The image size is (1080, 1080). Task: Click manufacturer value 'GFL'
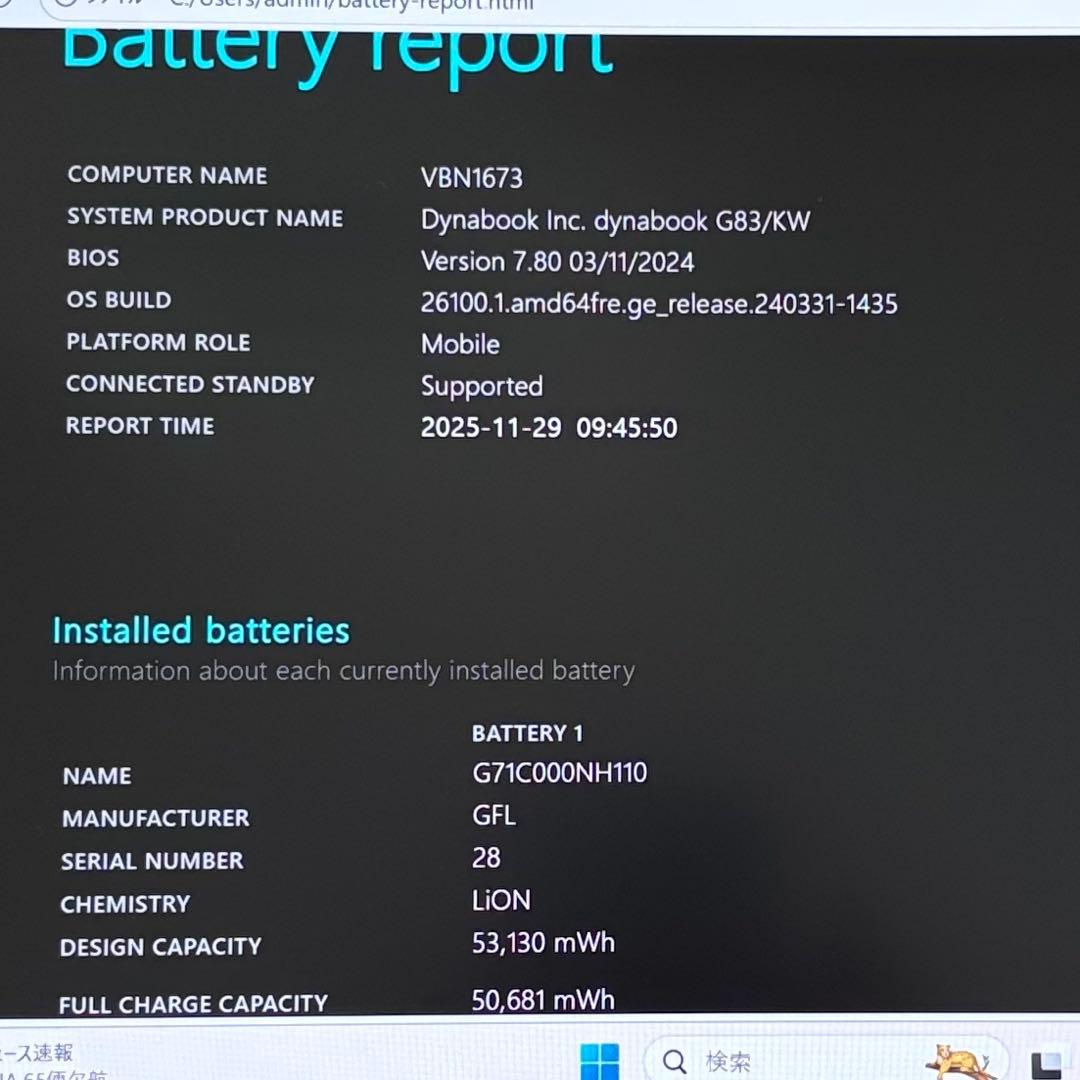point(493,816)
